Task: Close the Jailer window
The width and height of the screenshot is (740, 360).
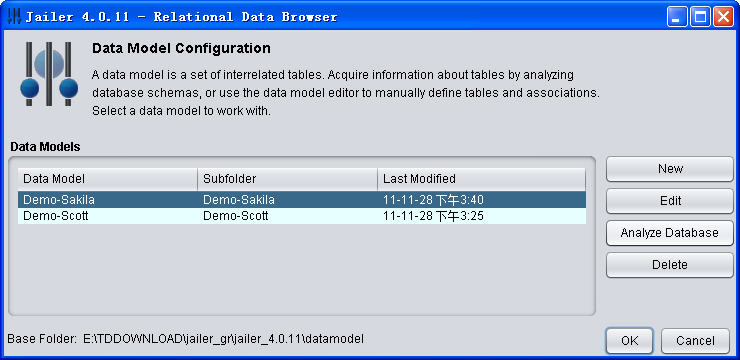Action: pos(723,17)
